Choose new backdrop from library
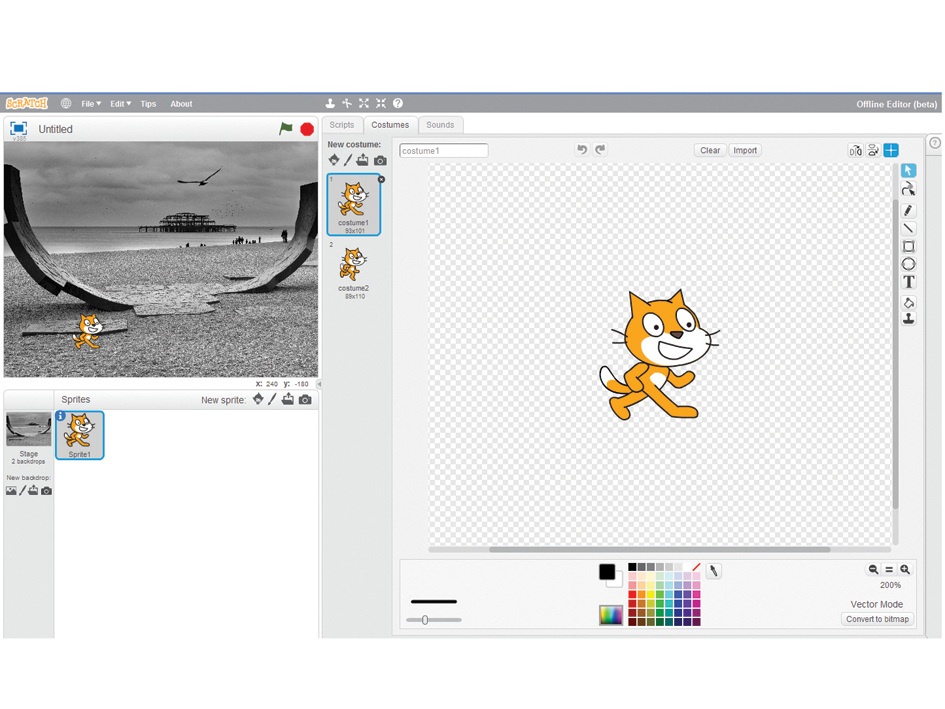The width and height of the screenshot is (945, 709). click(x=11, y=491)
